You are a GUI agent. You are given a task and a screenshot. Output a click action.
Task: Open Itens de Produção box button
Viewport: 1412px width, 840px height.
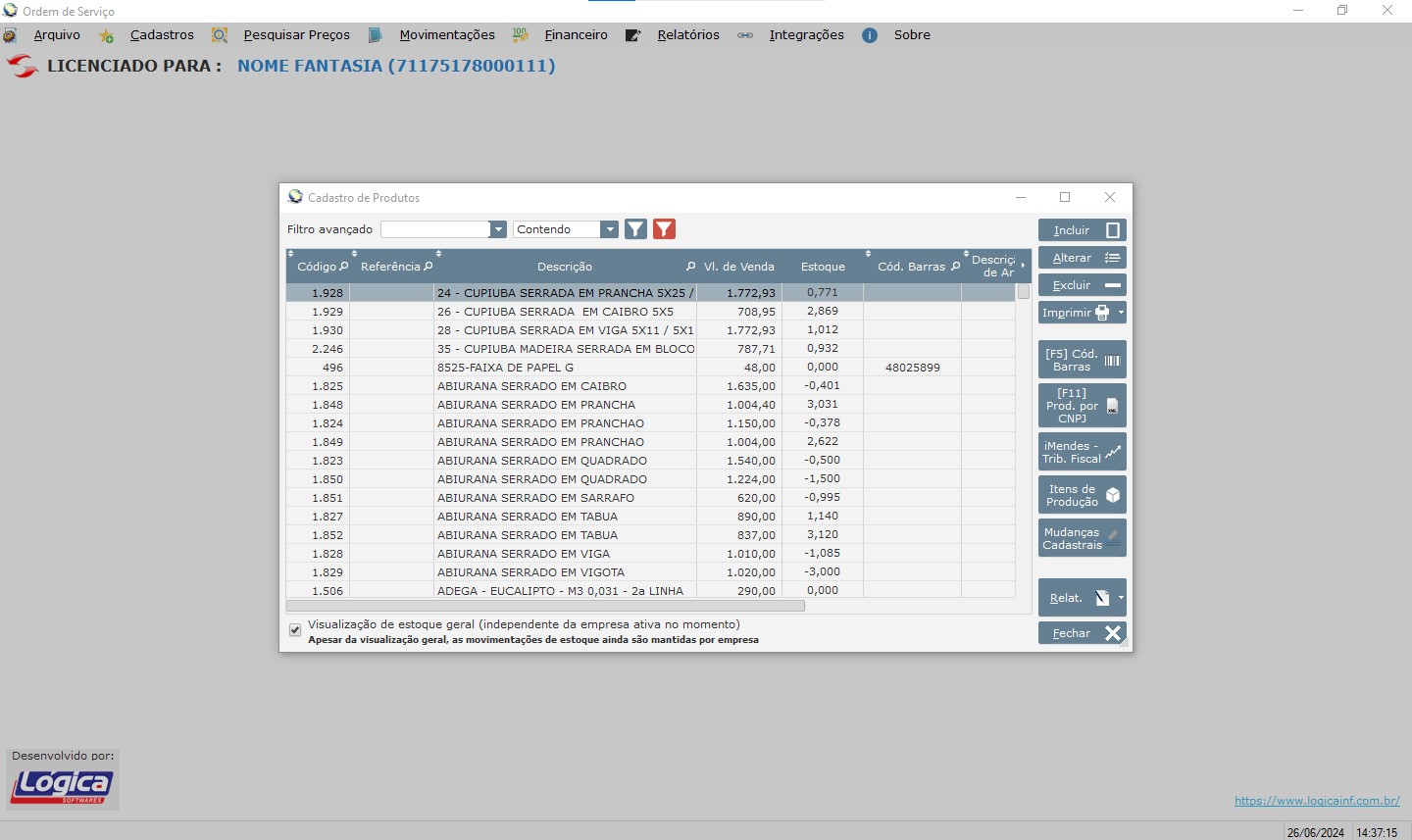tap(1082, 495)
